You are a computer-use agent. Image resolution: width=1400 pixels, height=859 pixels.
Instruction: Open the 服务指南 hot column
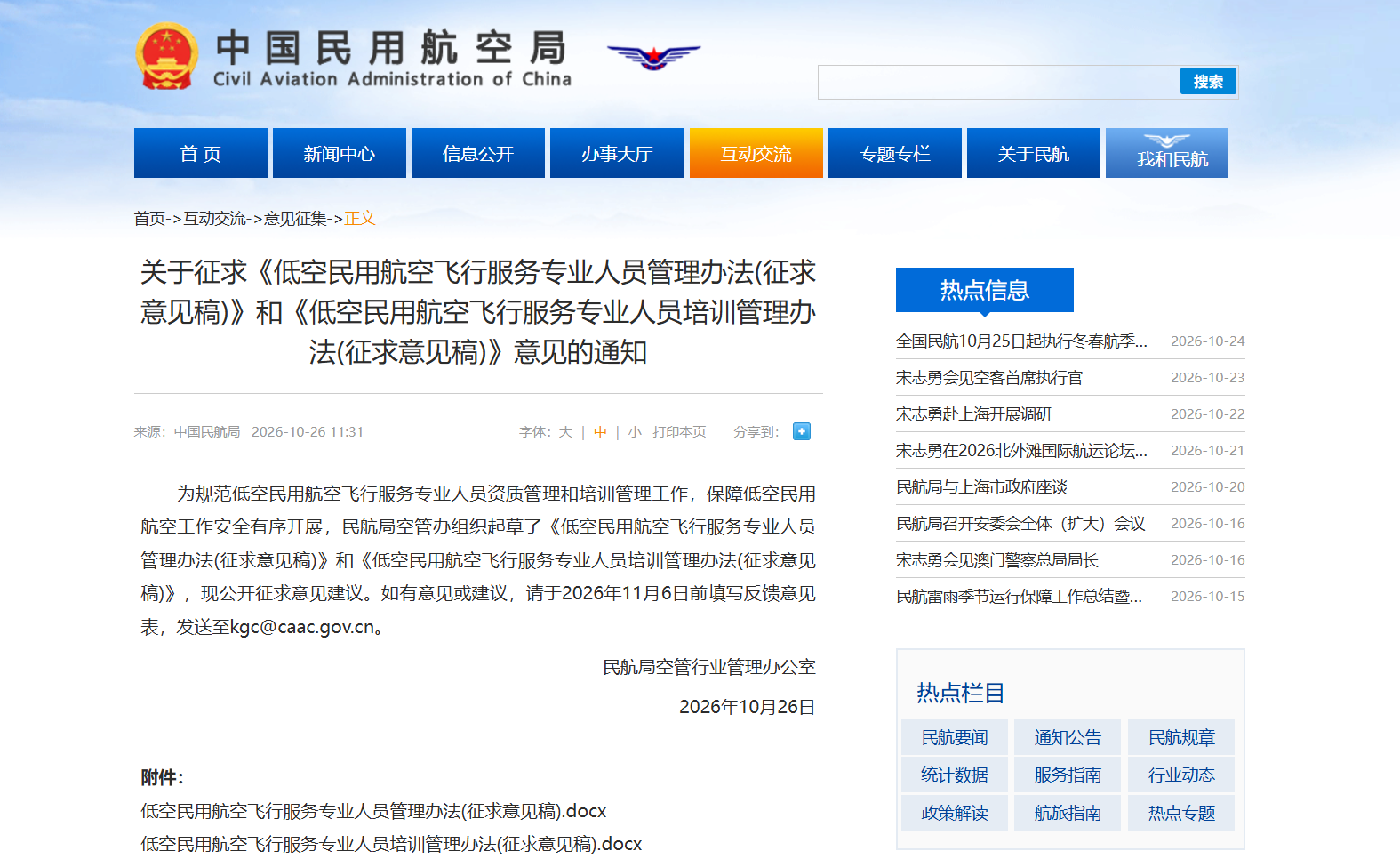tap(1068, 775)
